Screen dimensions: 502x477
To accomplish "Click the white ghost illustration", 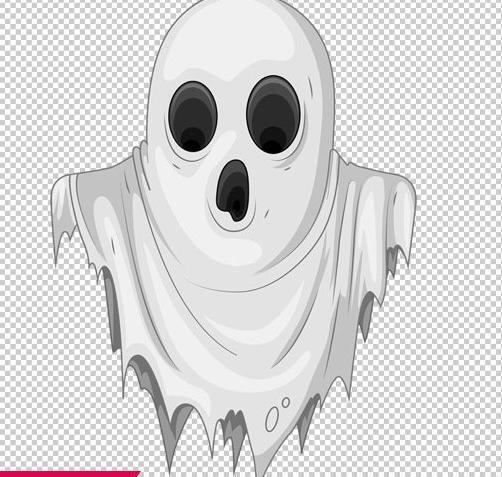I will (233, 238).
